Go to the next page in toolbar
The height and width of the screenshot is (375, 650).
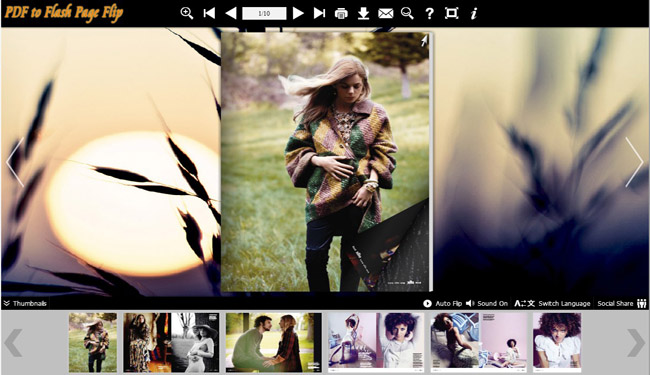pyautogui.click(x=298, y=13)
